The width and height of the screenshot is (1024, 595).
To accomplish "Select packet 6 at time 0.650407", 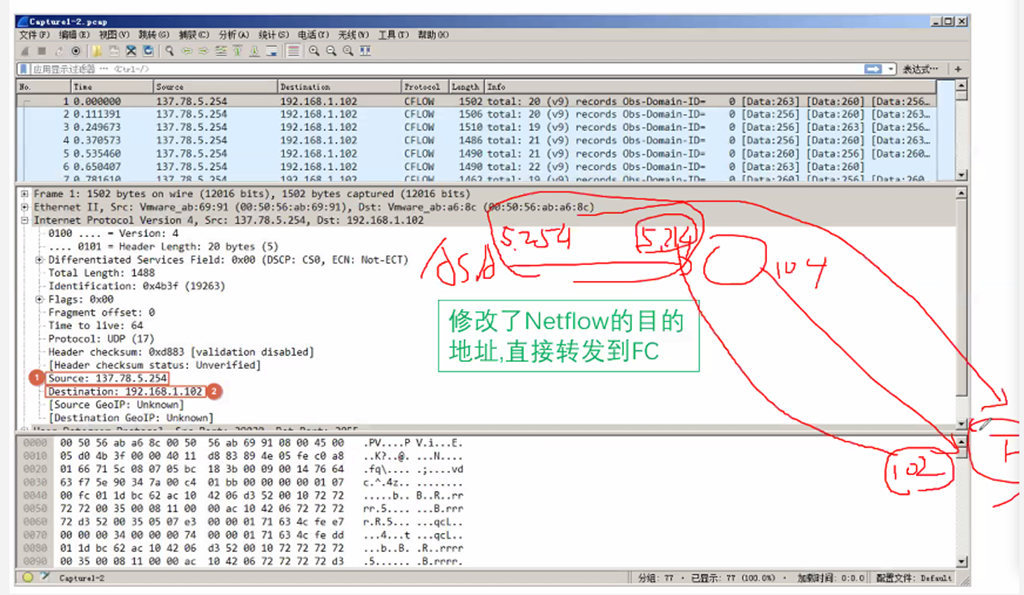I will point(477,167).
